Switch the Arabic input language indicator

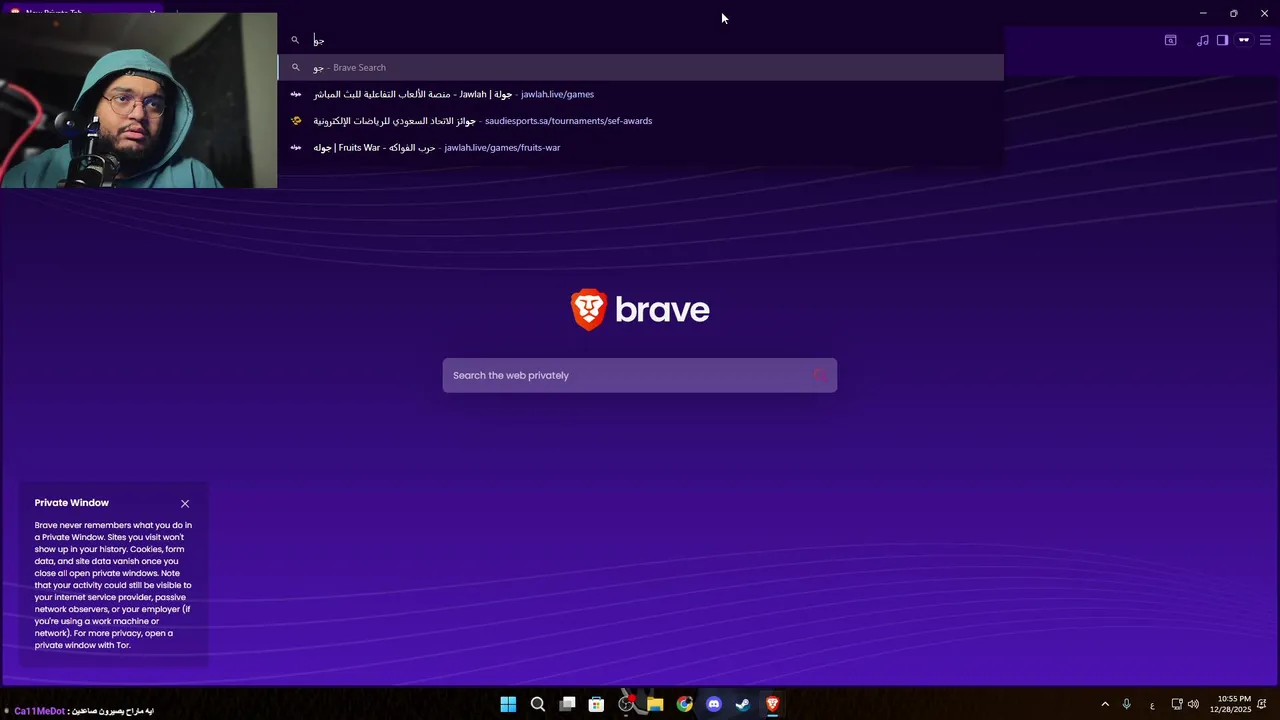(x=1152, y=704)
